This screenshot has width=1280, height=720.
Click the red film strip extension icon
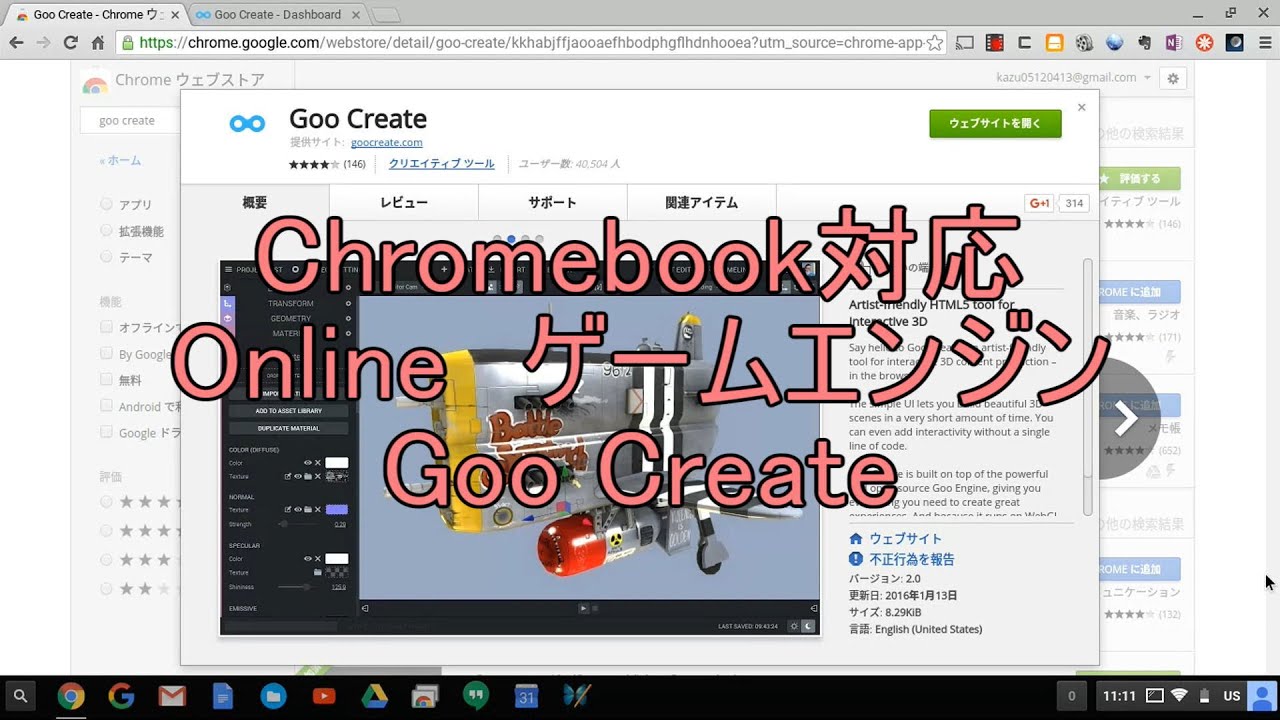click(x=994, y=43)
